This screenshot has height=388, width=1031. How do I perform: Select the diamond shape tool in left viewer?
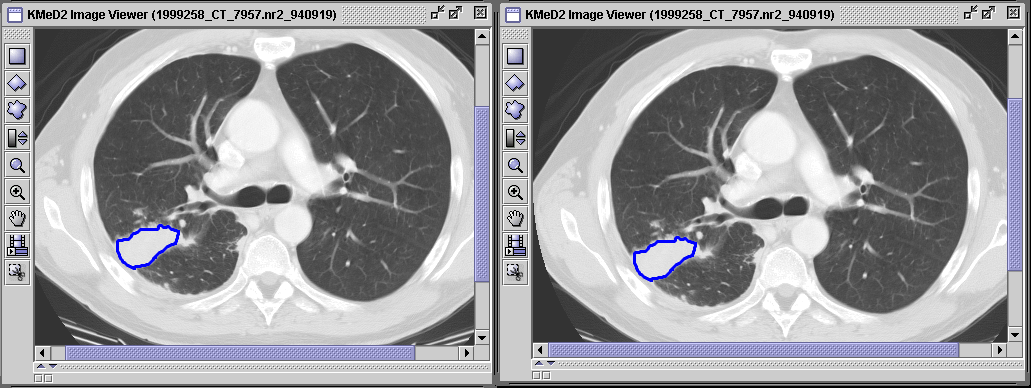pyautogui.click(x=17, y=83)
